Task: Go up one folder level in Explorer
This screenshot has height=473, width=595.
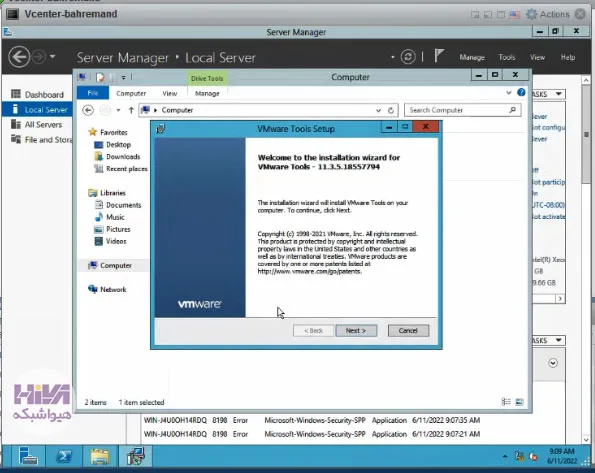Action: [131, 110]
